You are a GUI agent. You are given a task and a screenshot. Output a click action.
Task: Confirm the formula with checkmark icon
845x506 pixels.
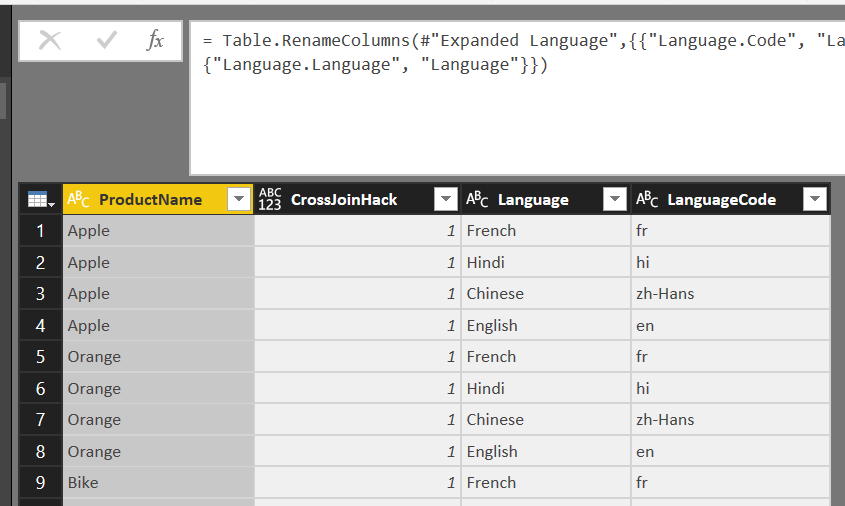pyautogui.click(x=107, y=40)
